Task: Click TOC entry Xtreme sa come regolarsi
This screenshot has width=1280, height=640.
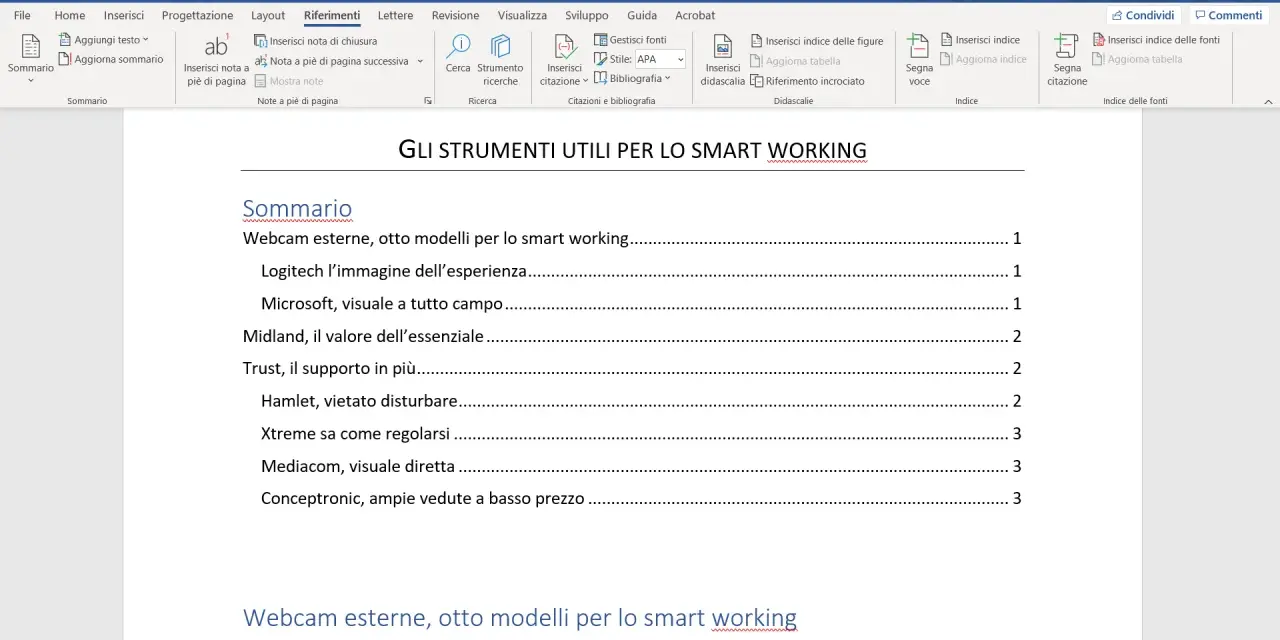Action: (641, 433)
